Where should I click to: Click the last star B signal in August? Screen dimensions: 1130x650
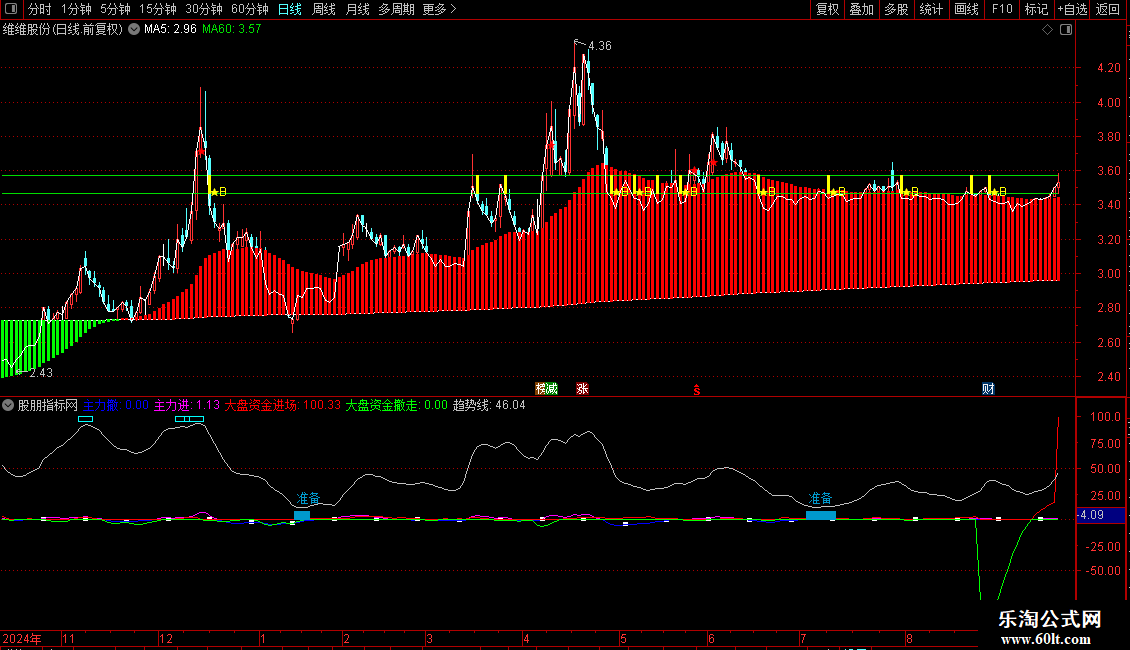tap(998, 192)
